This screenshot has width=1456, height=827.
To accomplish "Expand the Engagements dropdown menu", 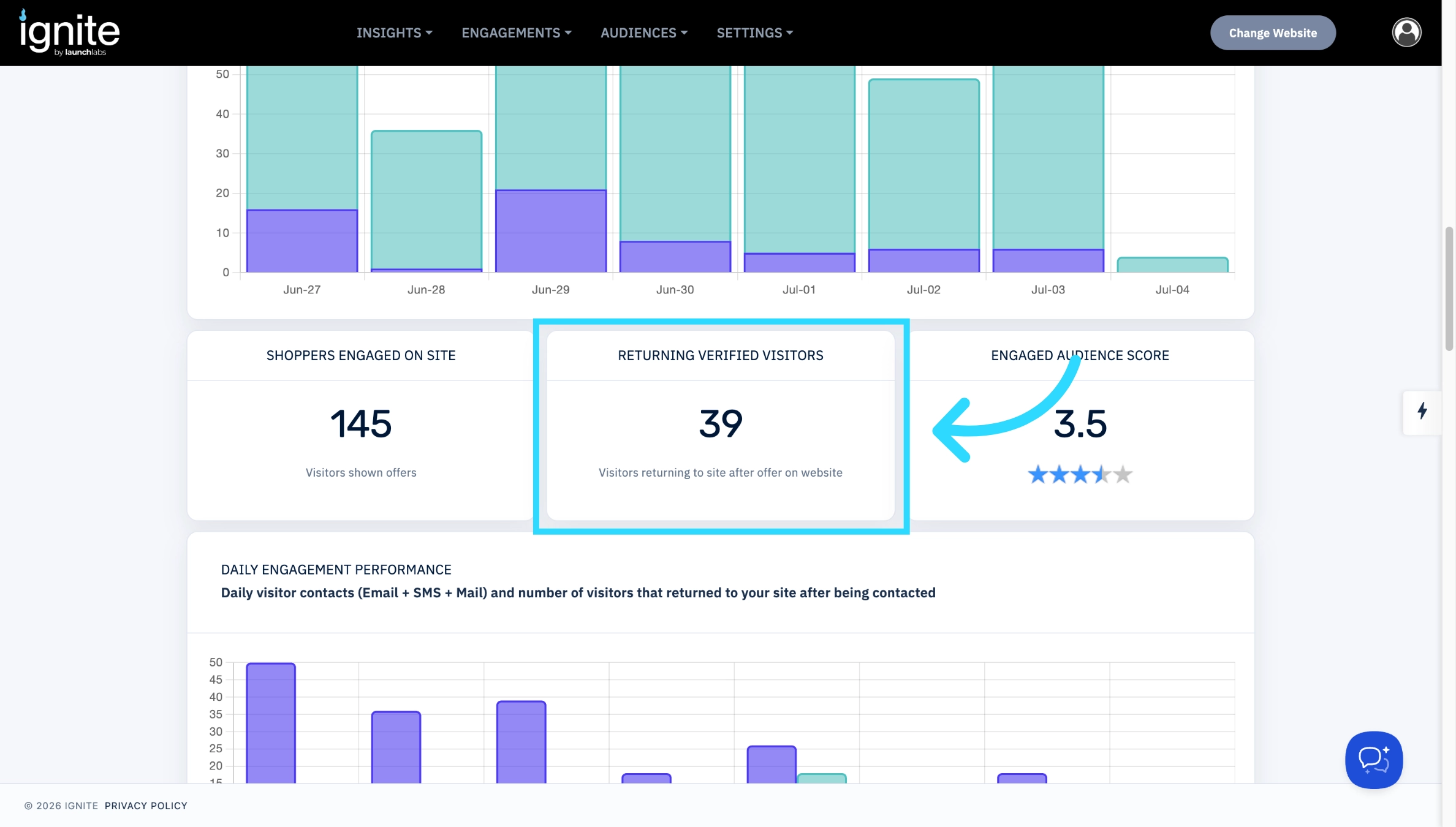I will [517, 33].
